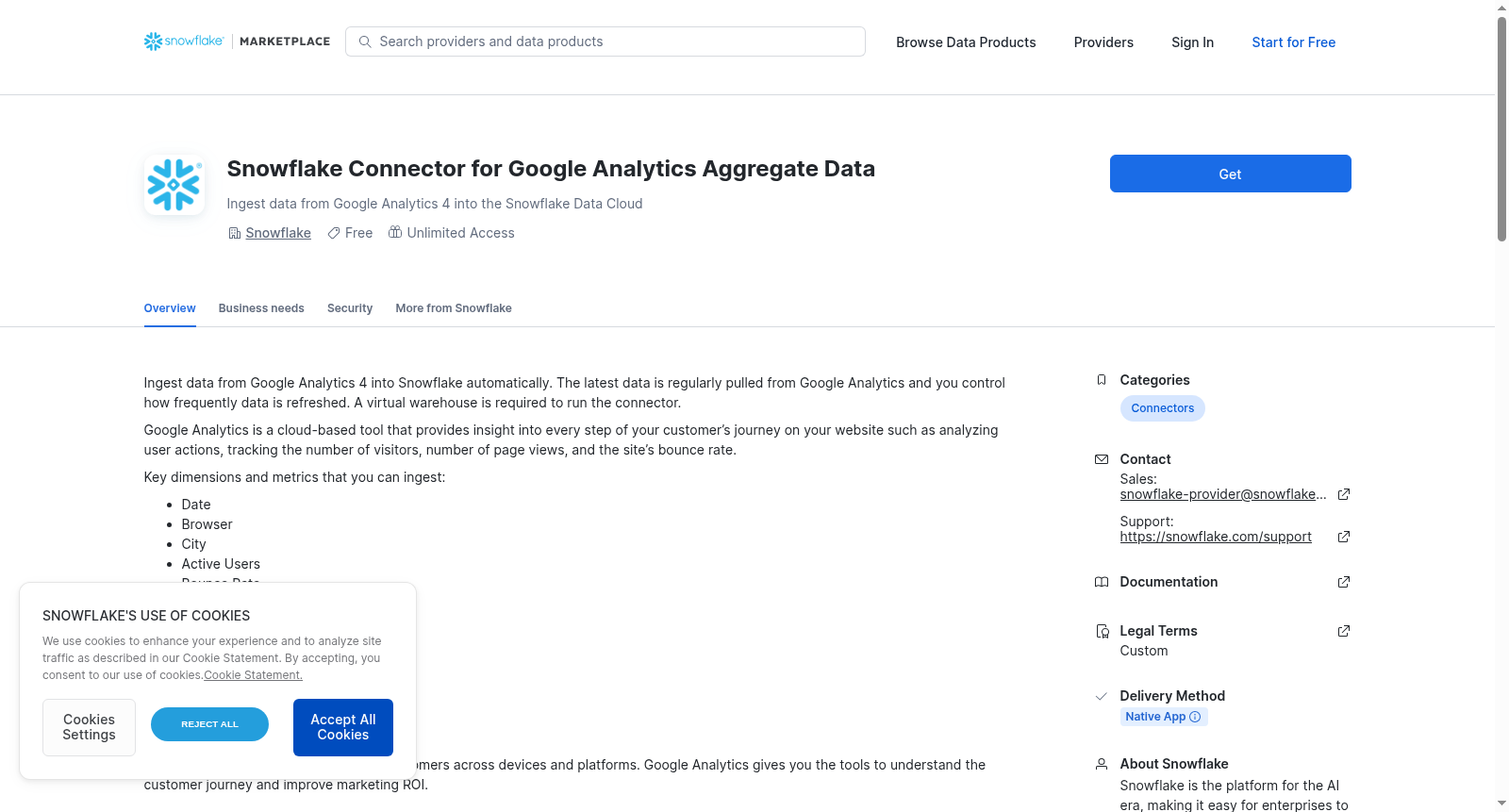This screenshot has width=1509, height=812.
Task: Click the Snowflake logo in the header
Action: click(184, 41)
